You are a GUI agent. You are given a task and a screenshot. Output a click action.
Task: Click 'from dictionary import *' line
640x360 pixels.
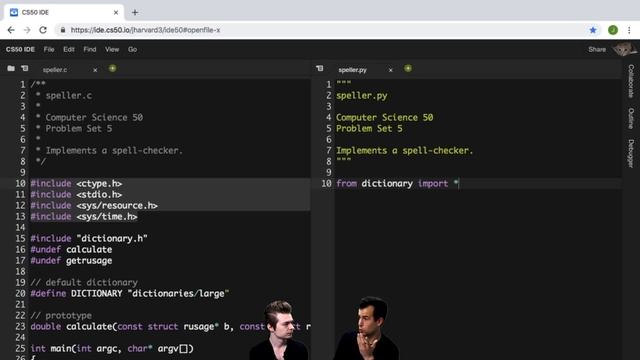click(398, 184)
